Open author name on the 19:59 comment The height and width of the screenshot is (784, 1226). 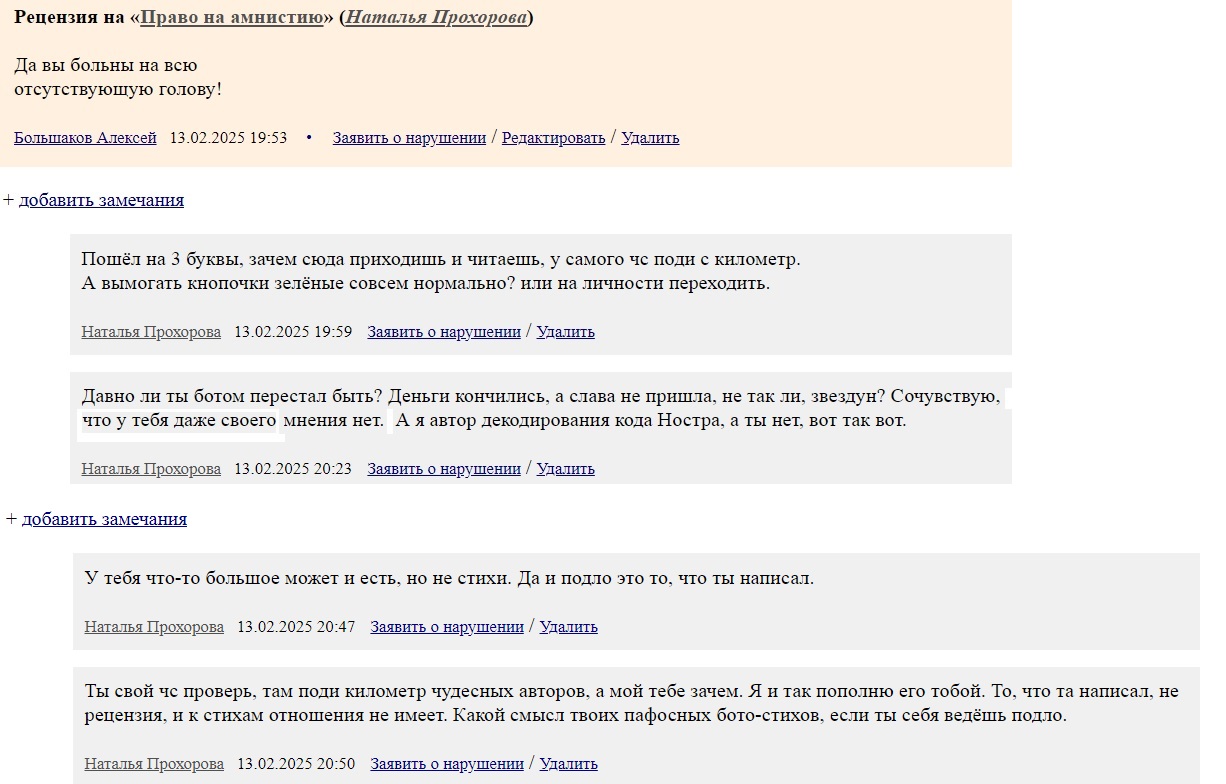pyautogui.click(x=151, y=332)
